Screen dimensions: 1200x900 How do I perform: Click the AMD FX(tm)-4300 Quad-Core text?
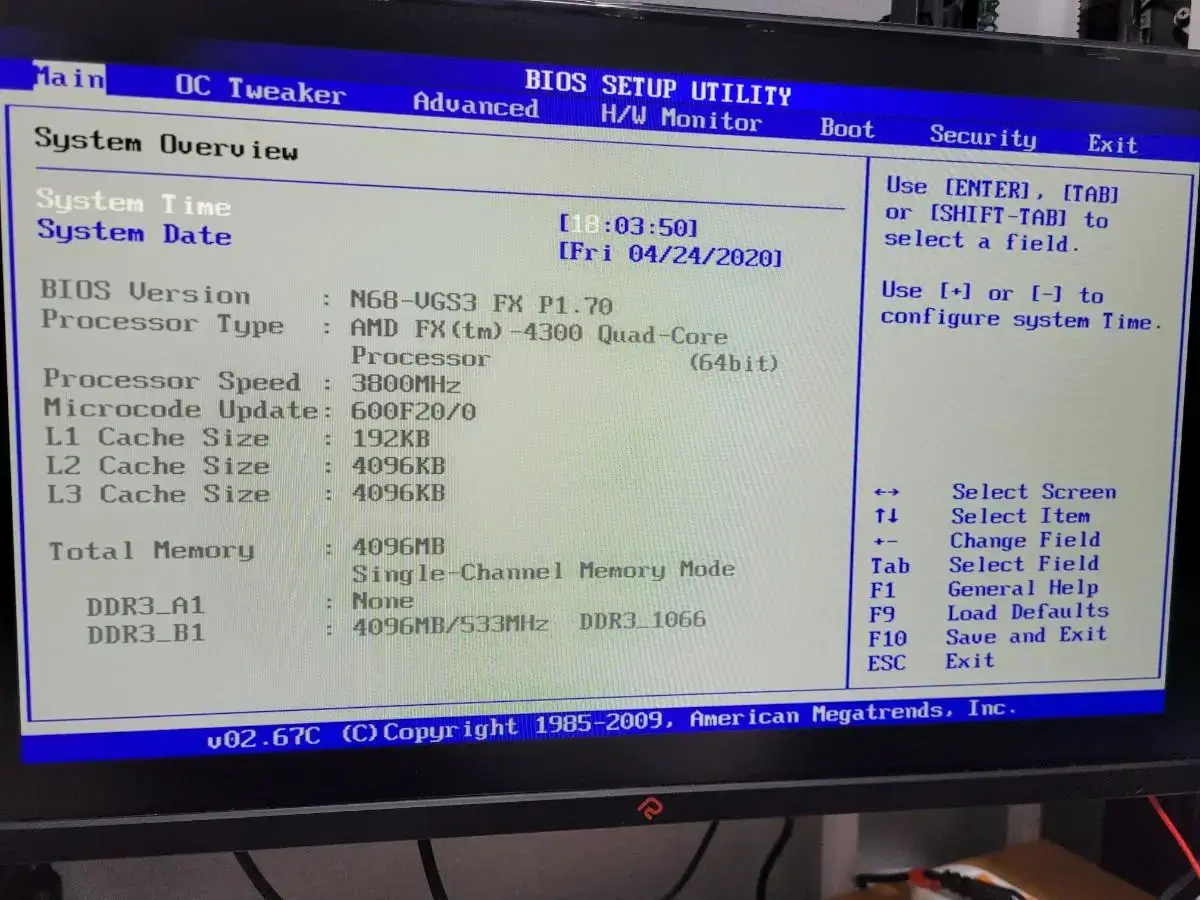(538, 330)
